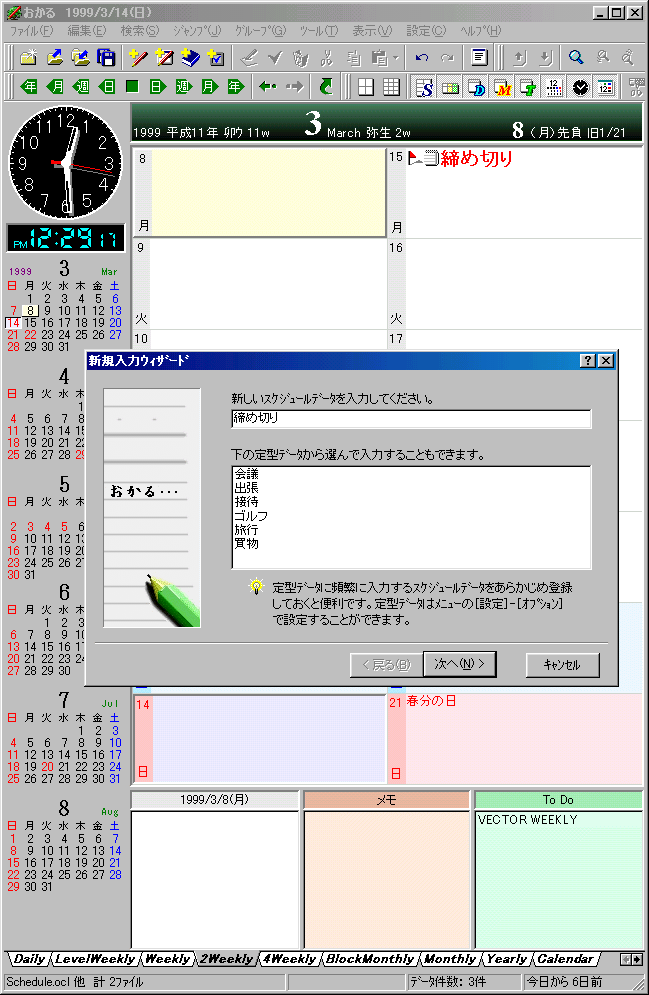Screen dimensions: 649x995
Task: Open the 表示(V) menu
Action: (372, 30)
